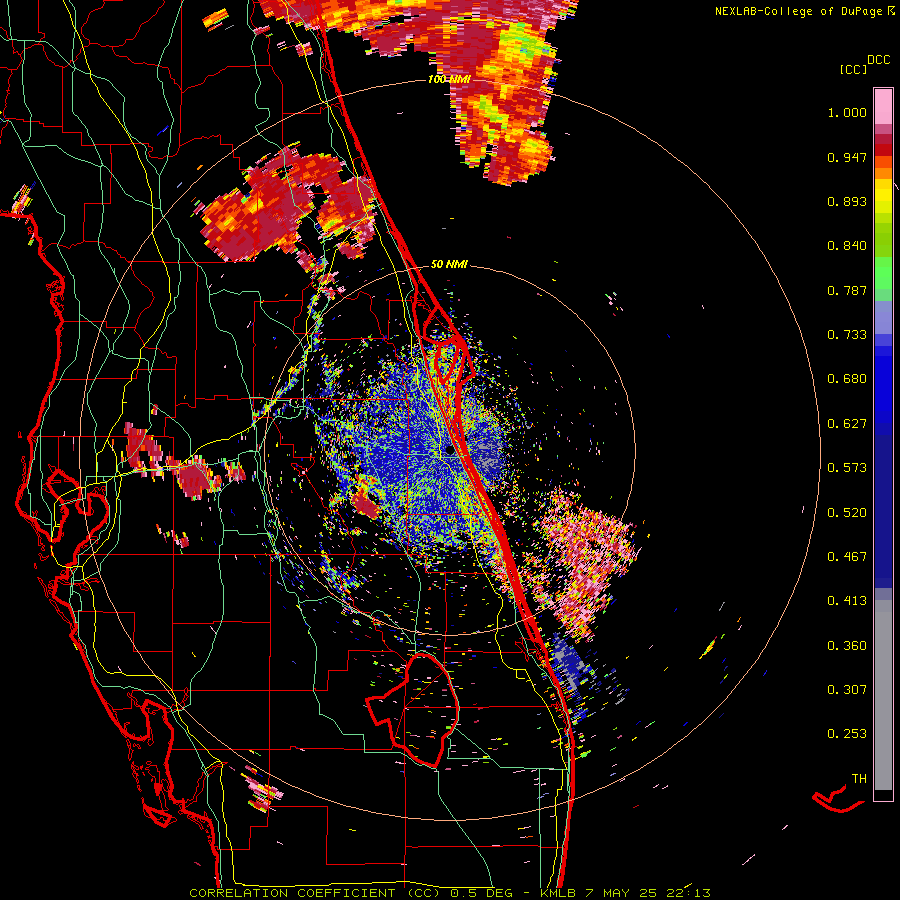The height and width of the screenshot is (900, 900).
Task: Click the 50 NMI range ring label
Action: pyautogui.click(x=449, y=265)
